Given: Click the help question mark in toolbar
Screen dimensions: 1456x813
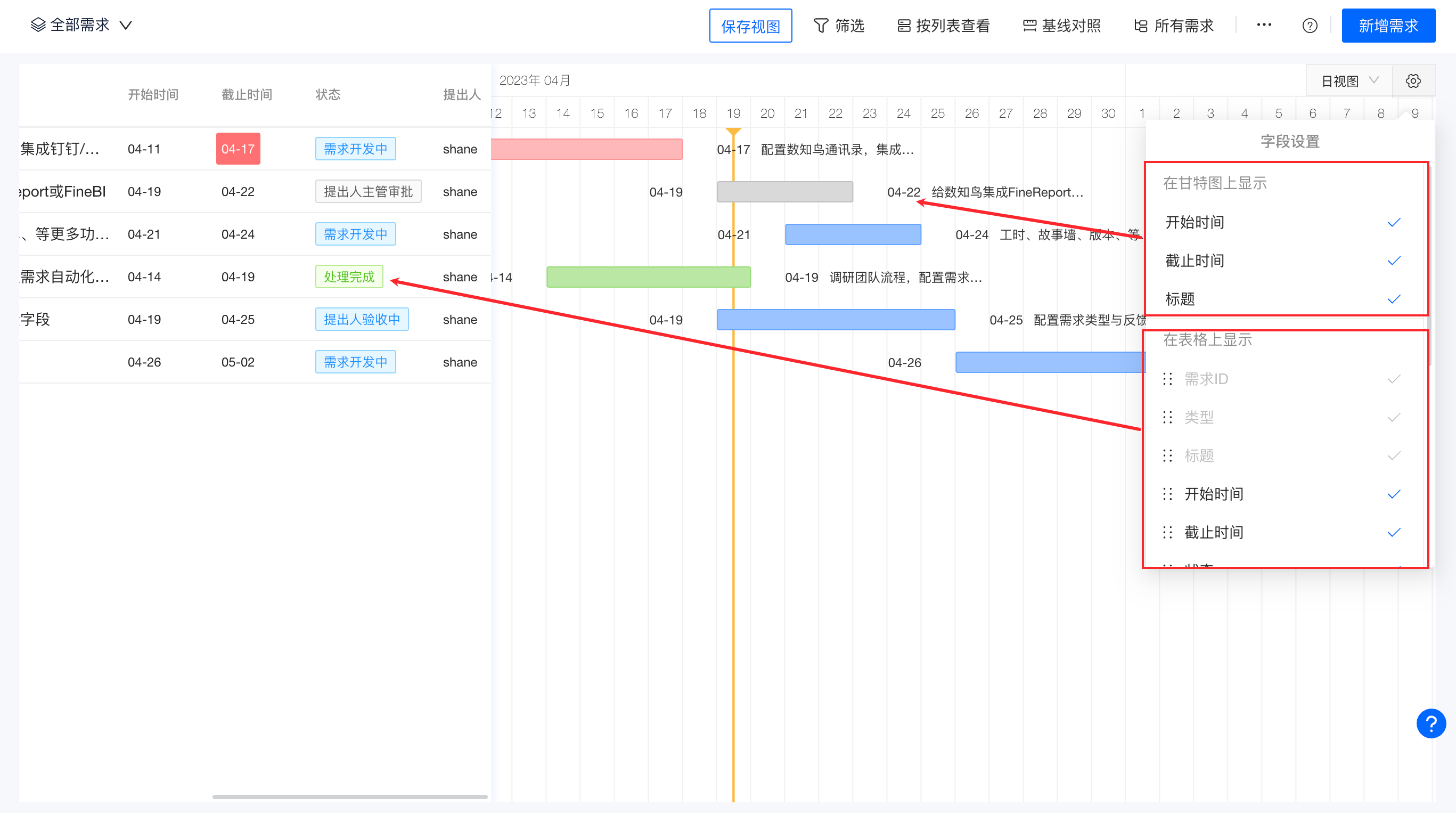Looking at the screenshot, I should 1310,26.
